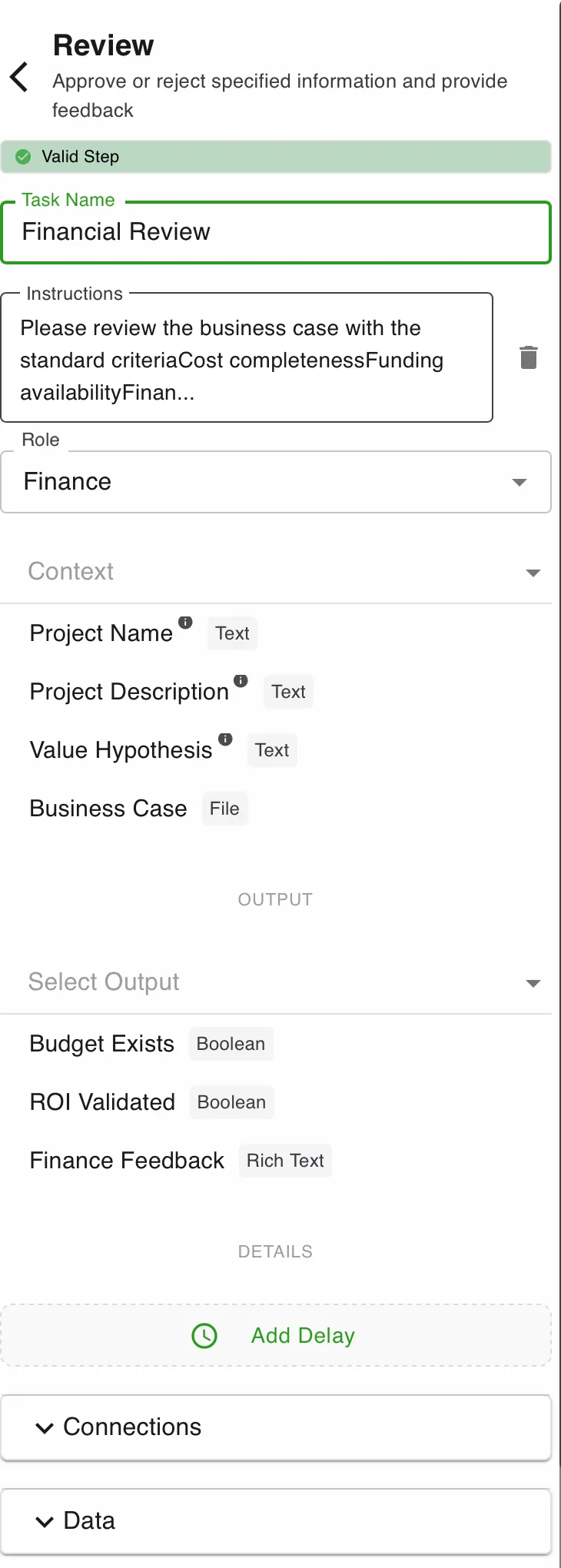Open the Finance role dropdown
The width and height of the screenshot is (561, 1568).
click(276, 482)
